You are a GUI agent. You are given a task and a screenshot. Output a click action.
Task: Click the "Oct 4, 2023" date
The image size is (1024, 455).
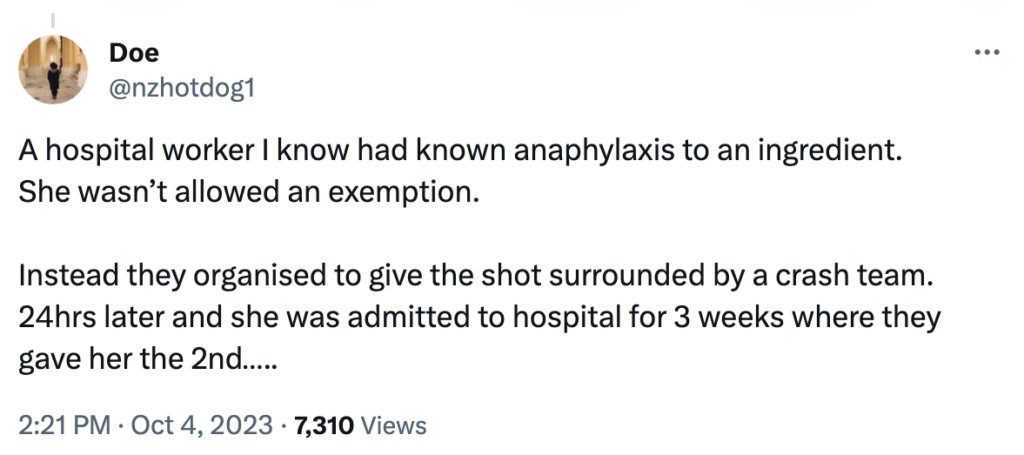(199, 426)
